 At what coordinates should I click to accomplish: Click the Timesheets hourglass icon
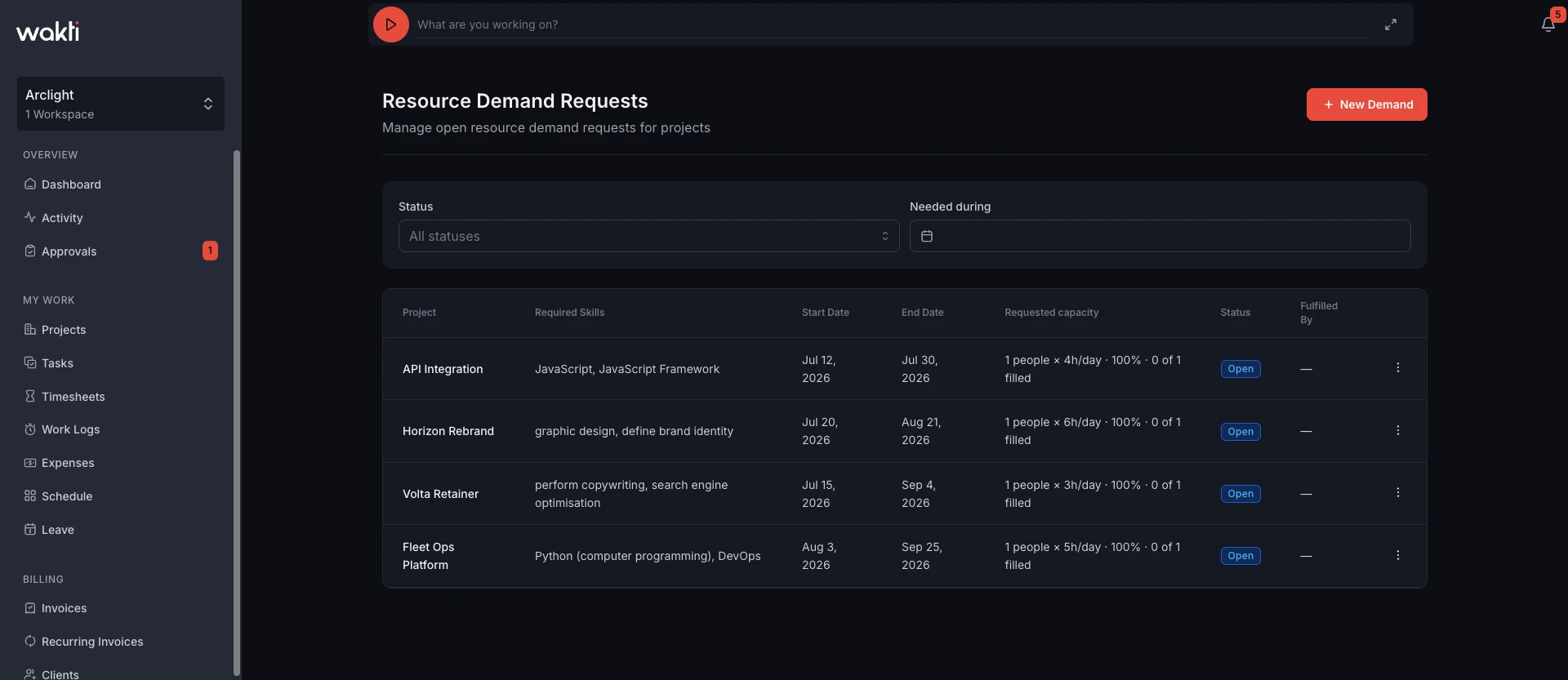(30, 396)
